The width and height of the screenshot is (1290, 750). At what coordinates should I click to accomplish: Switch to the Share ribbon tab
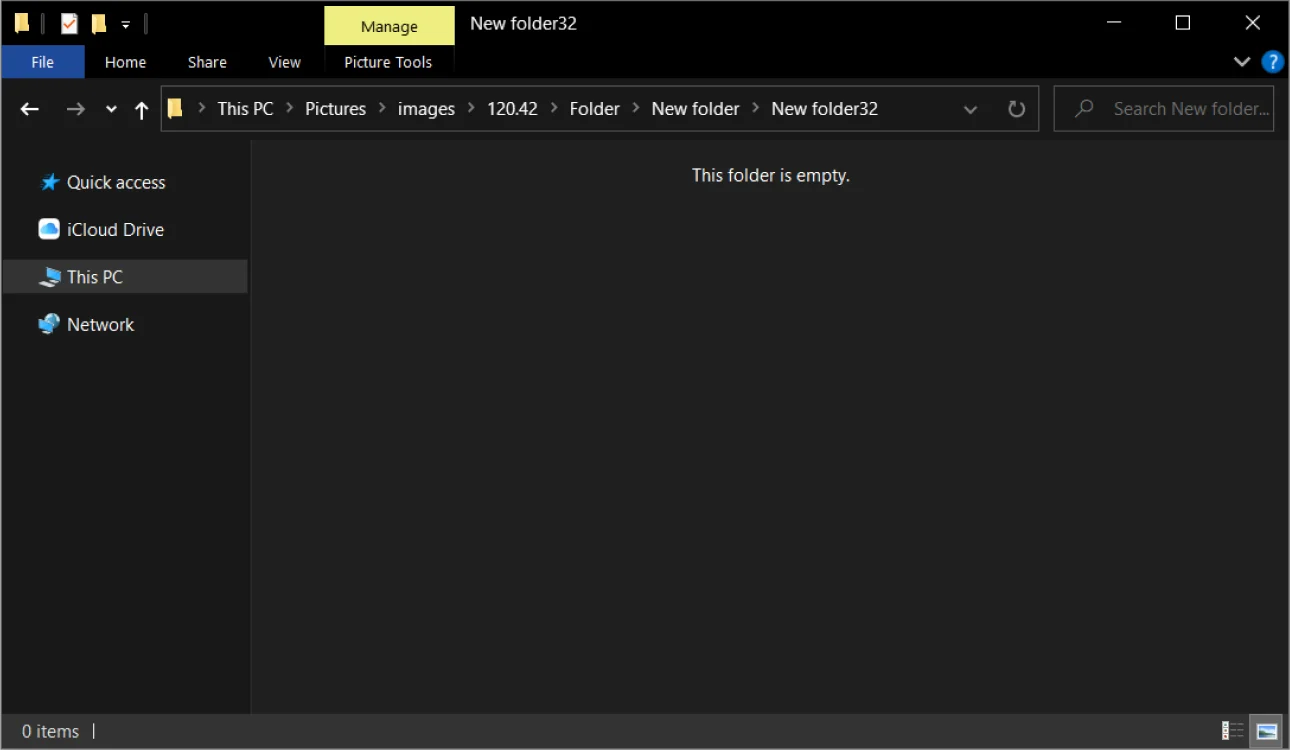[207, 62]
